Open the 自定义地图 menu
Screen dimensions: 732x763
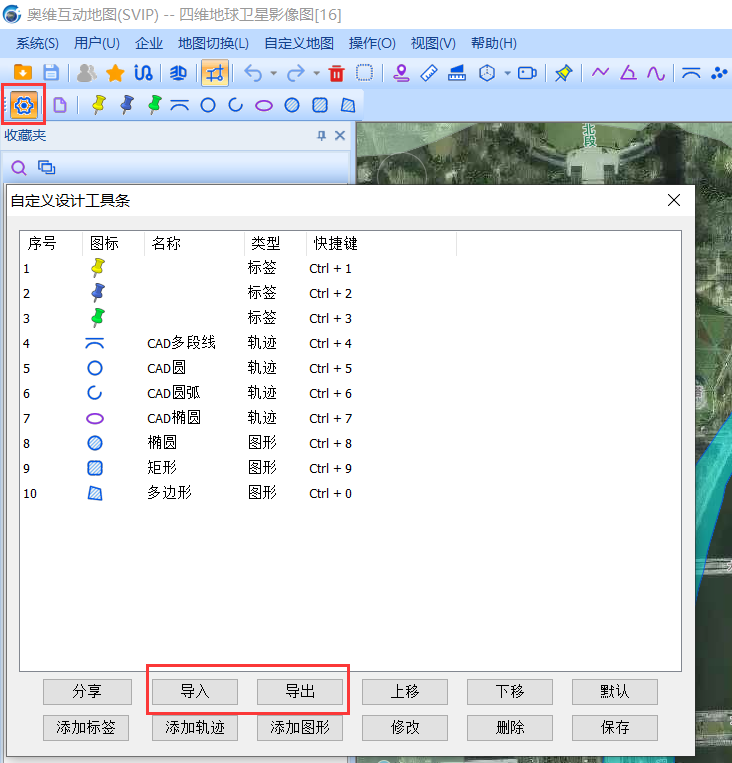click(299, 43)
